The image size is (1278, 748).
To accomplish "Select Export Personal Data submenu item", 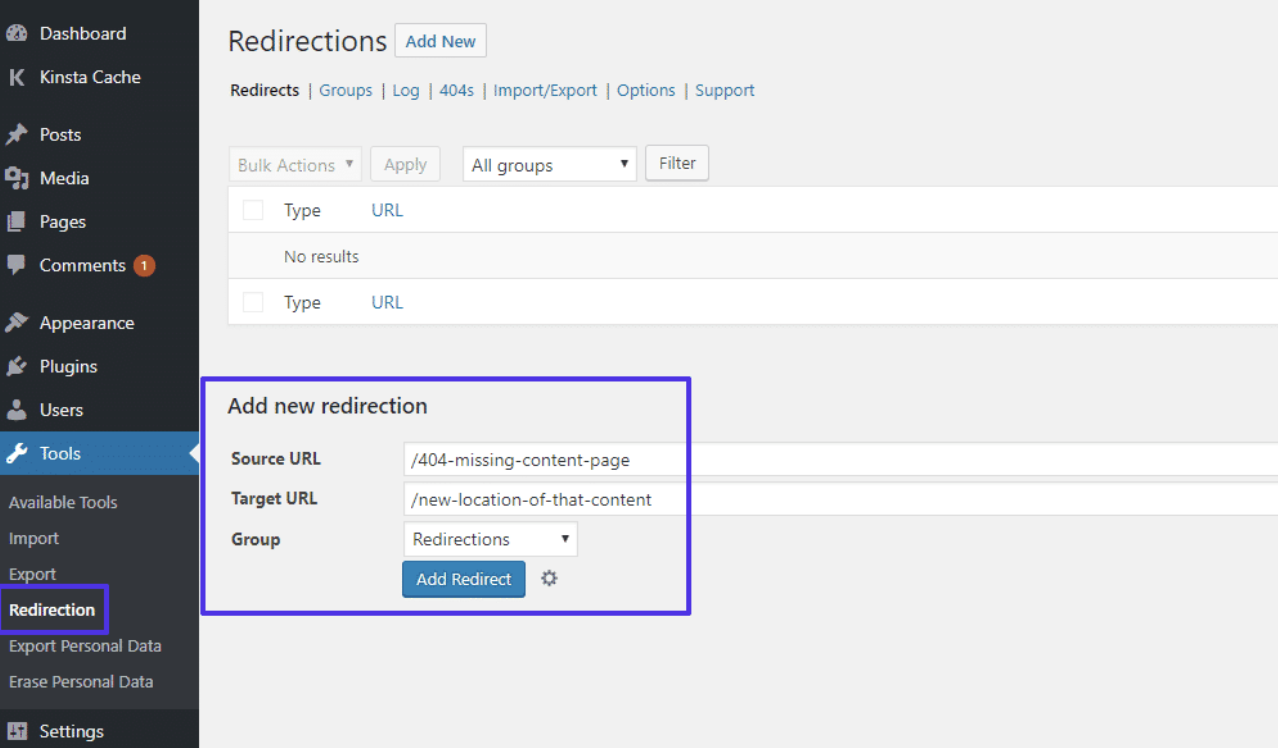I will (85, 646).
